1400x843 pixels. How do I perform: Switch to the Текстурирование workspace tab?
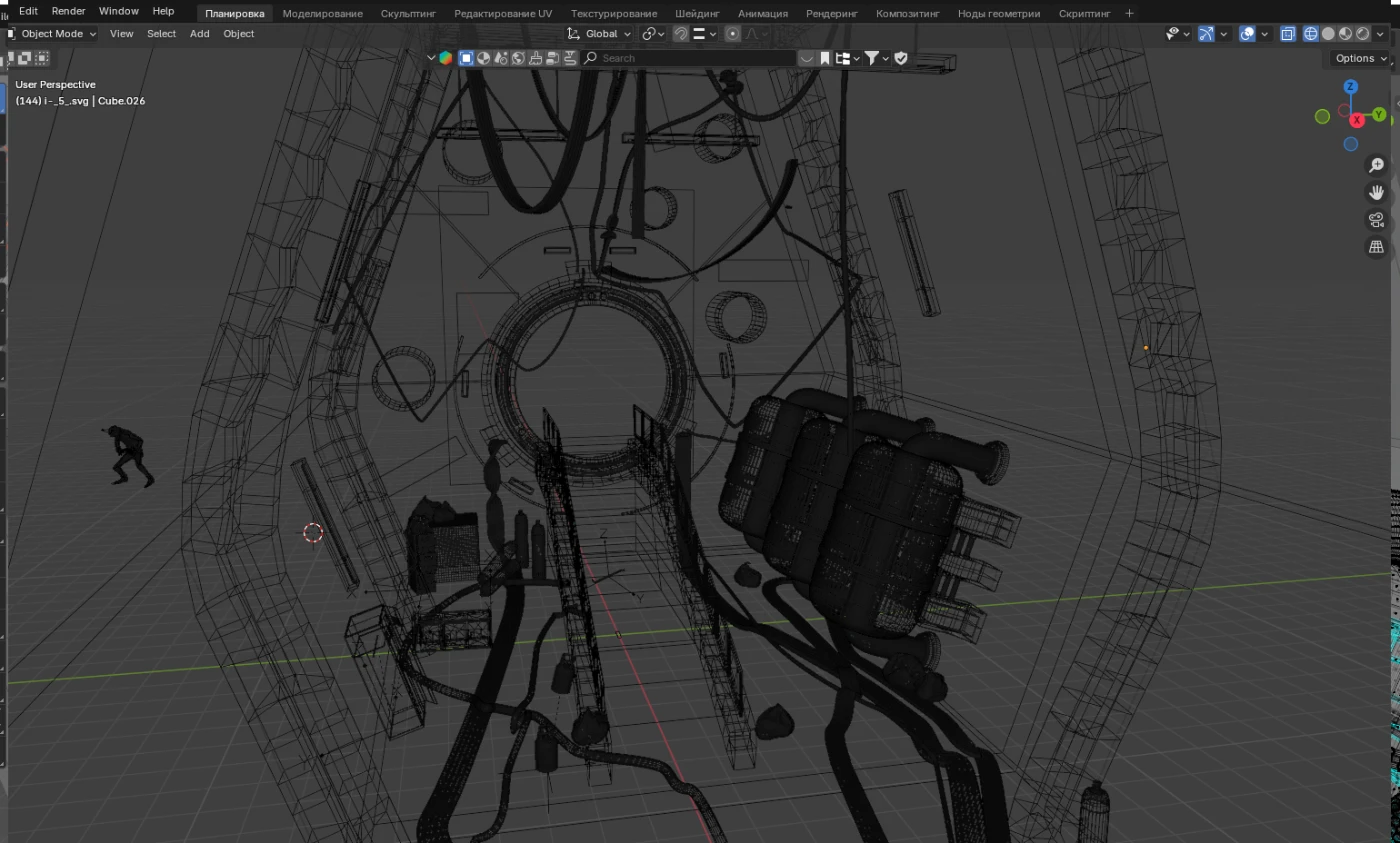tap(614, 13)
